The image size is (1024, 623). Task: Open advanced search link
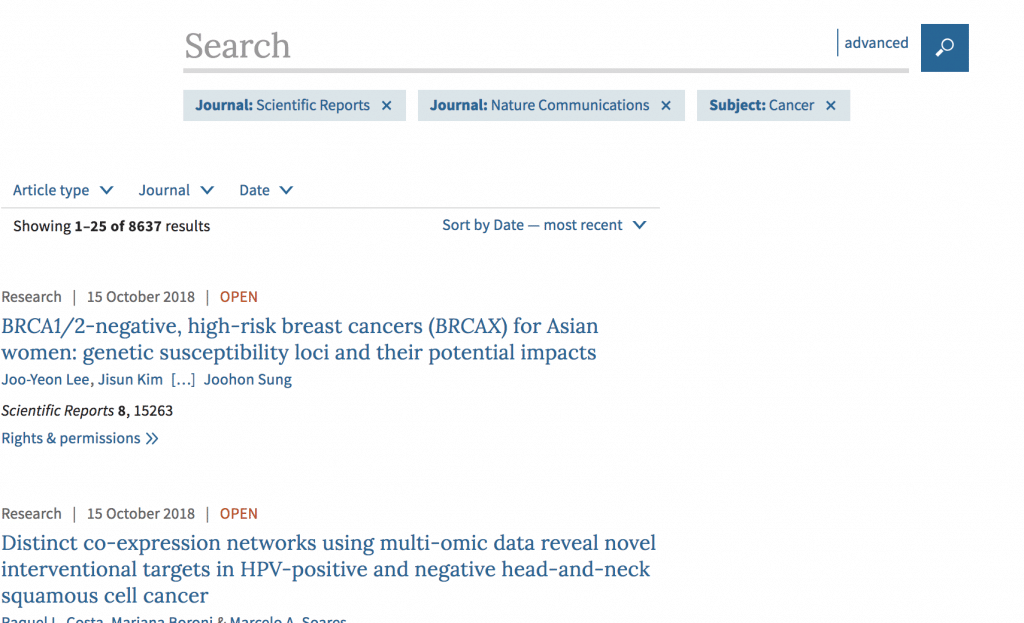[876, 42]
